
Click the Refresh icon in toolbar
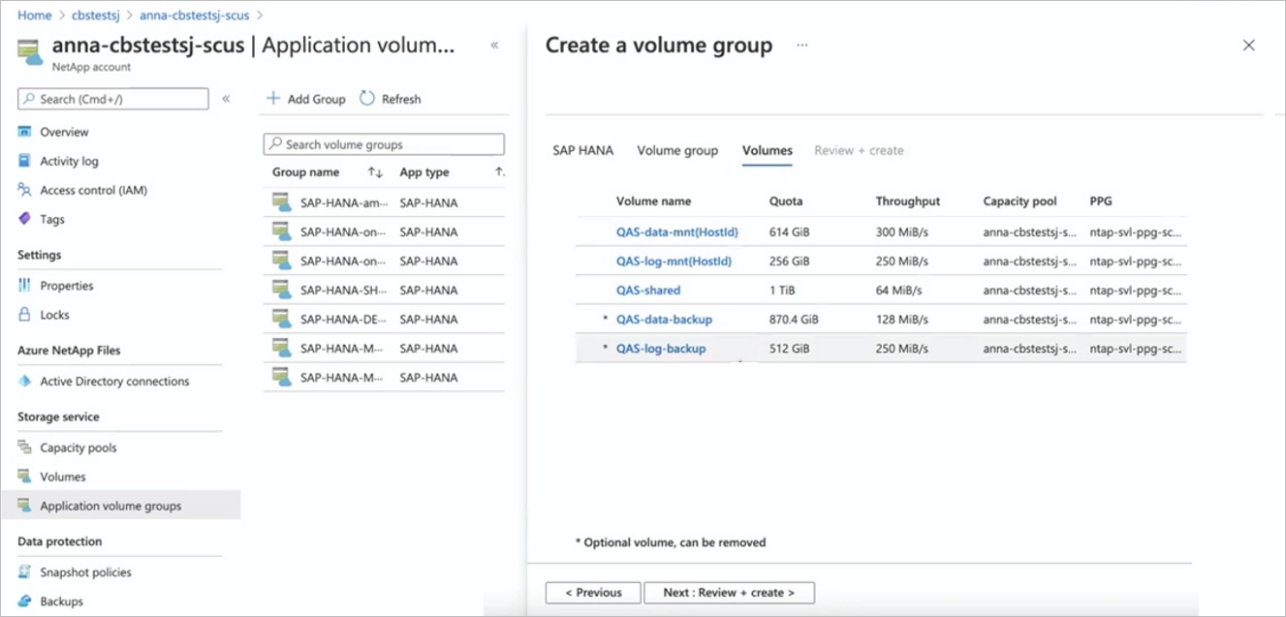(367, 98)
